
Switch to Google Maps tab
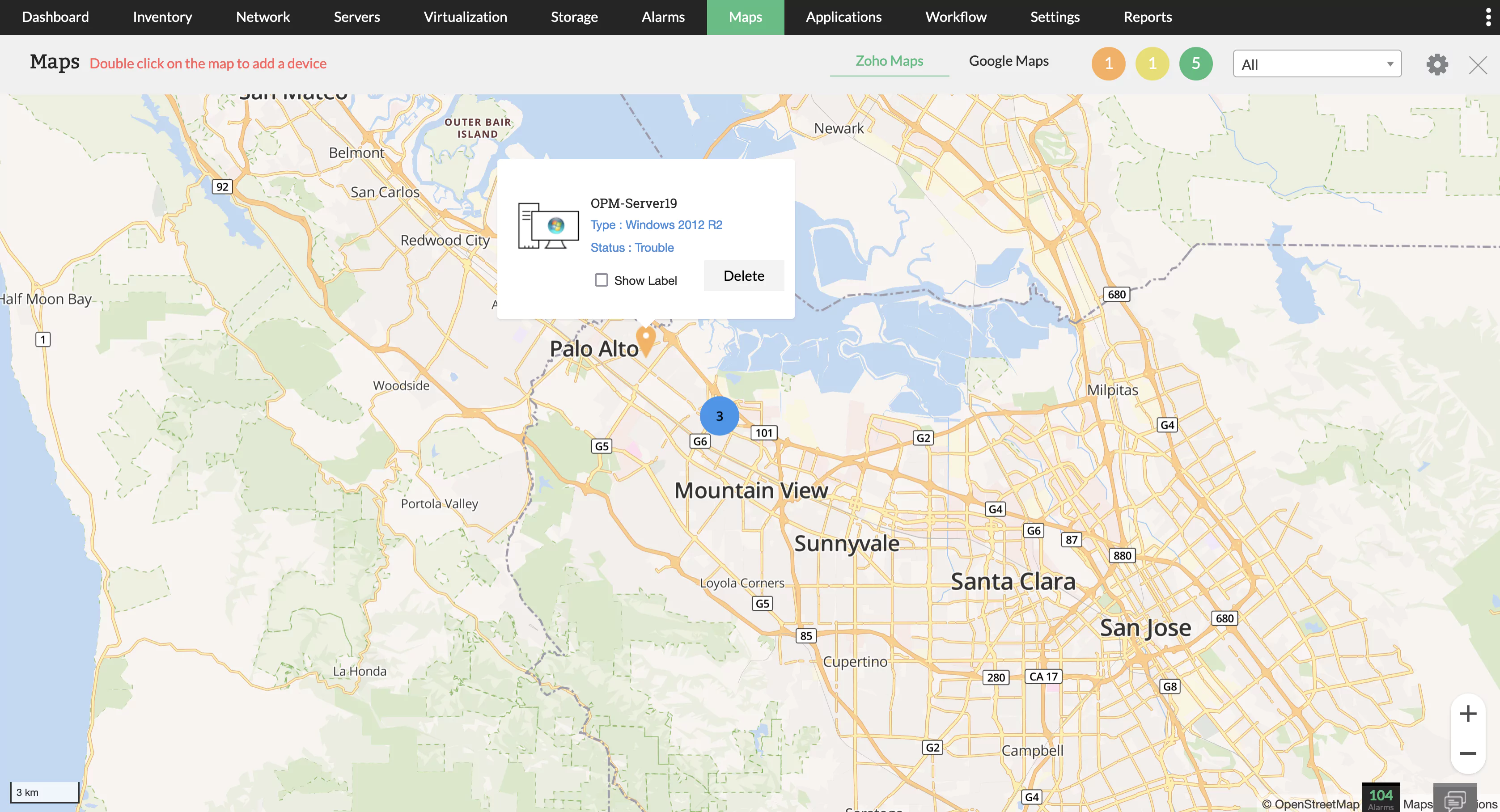[x=1008, y=61]
